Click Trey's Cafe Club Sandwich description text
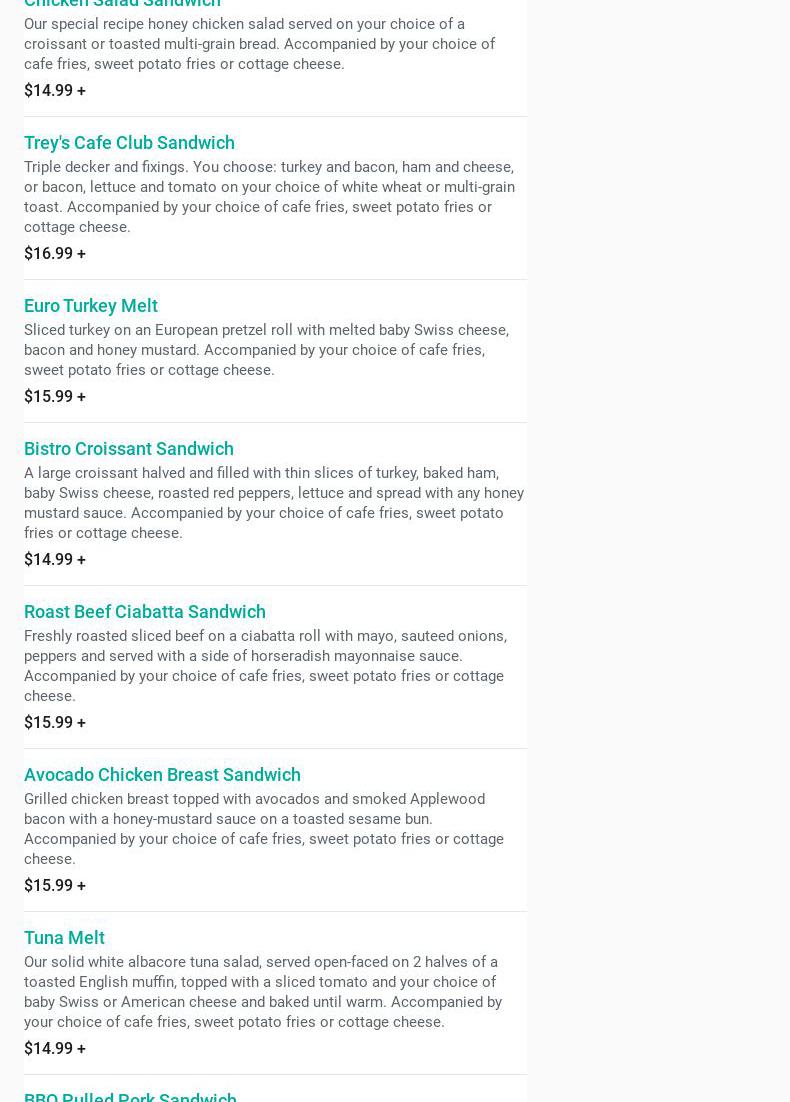This screenshot has height=1102, width=790. pyautogui.click(x=269, y=197)
